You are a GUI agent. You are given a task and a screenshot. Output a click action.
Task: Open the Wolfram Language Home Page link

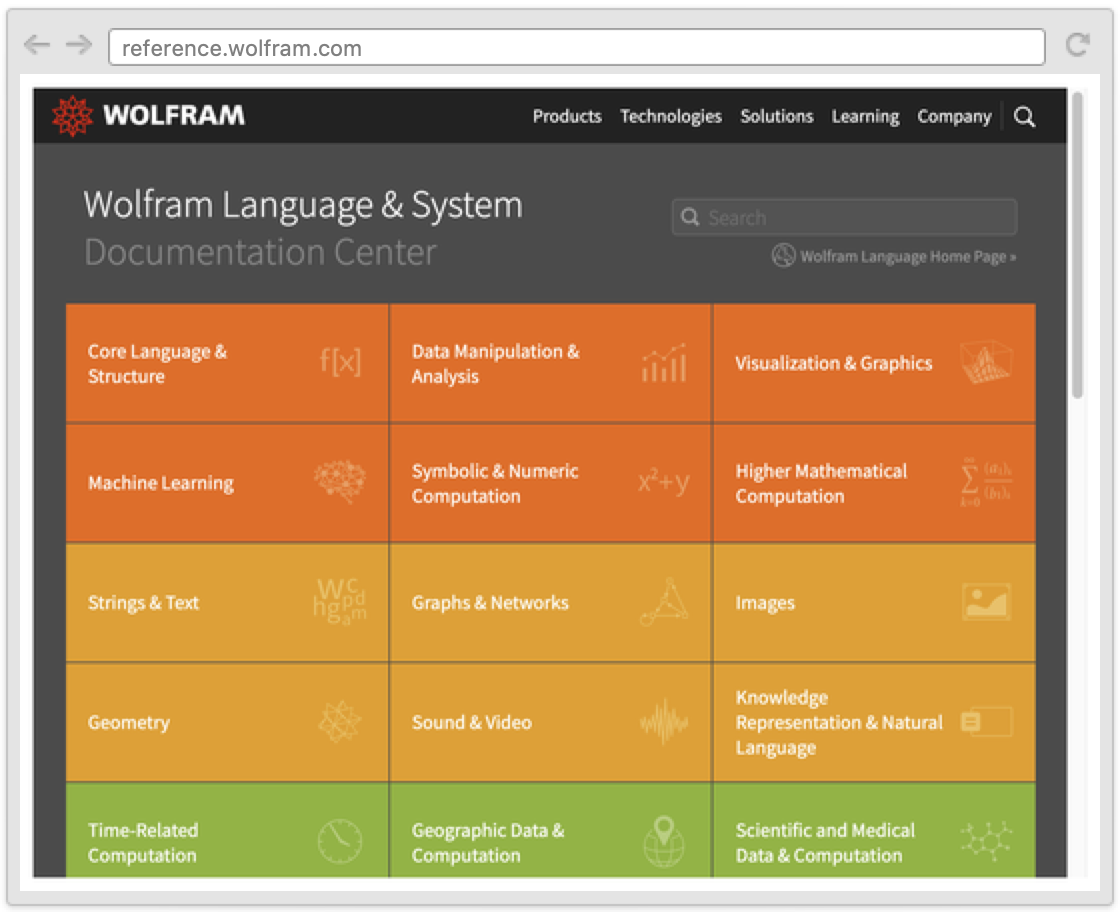click(x=906, y=257)
